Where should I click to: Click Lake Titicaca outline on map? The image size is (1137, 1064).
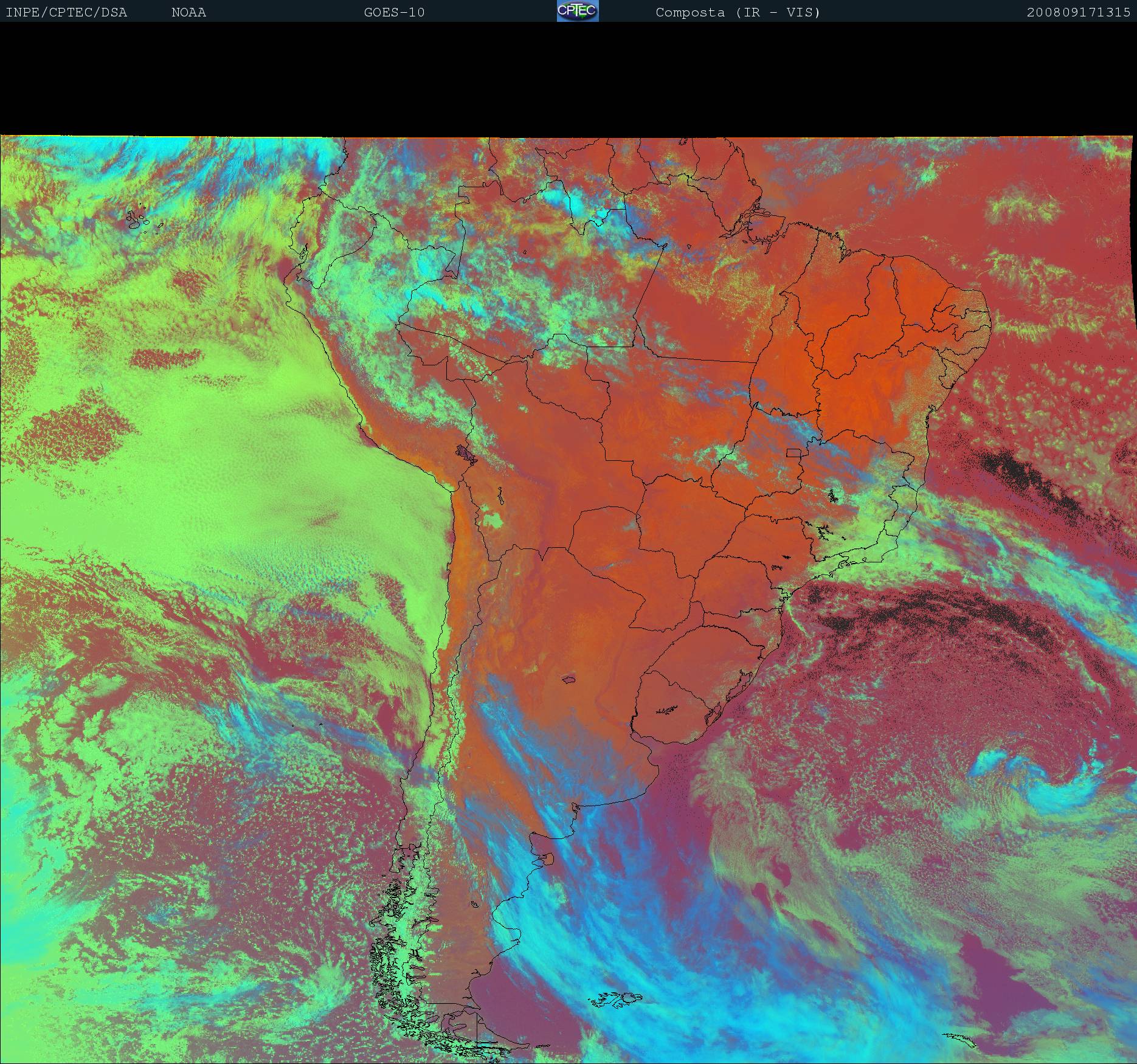pos(466,453)
